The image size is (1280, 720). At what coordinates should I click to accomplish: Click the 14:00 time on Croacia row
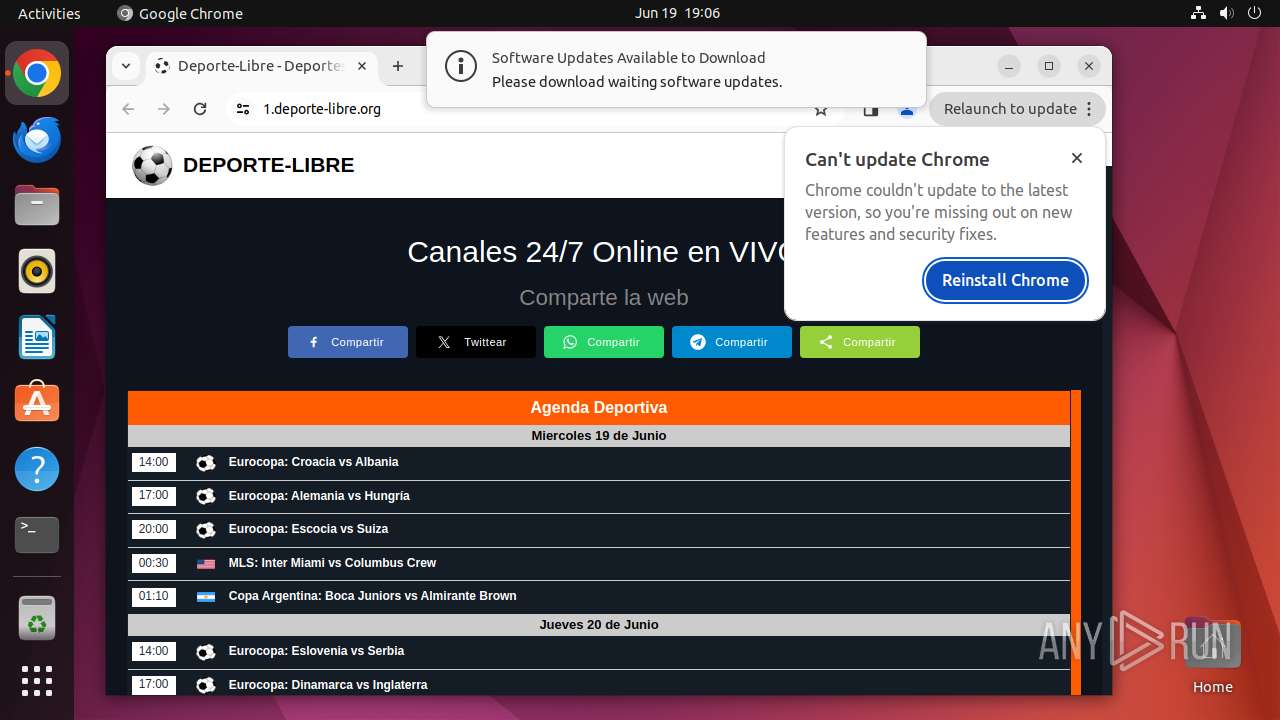pyautogui.click(x=154, y=462)
